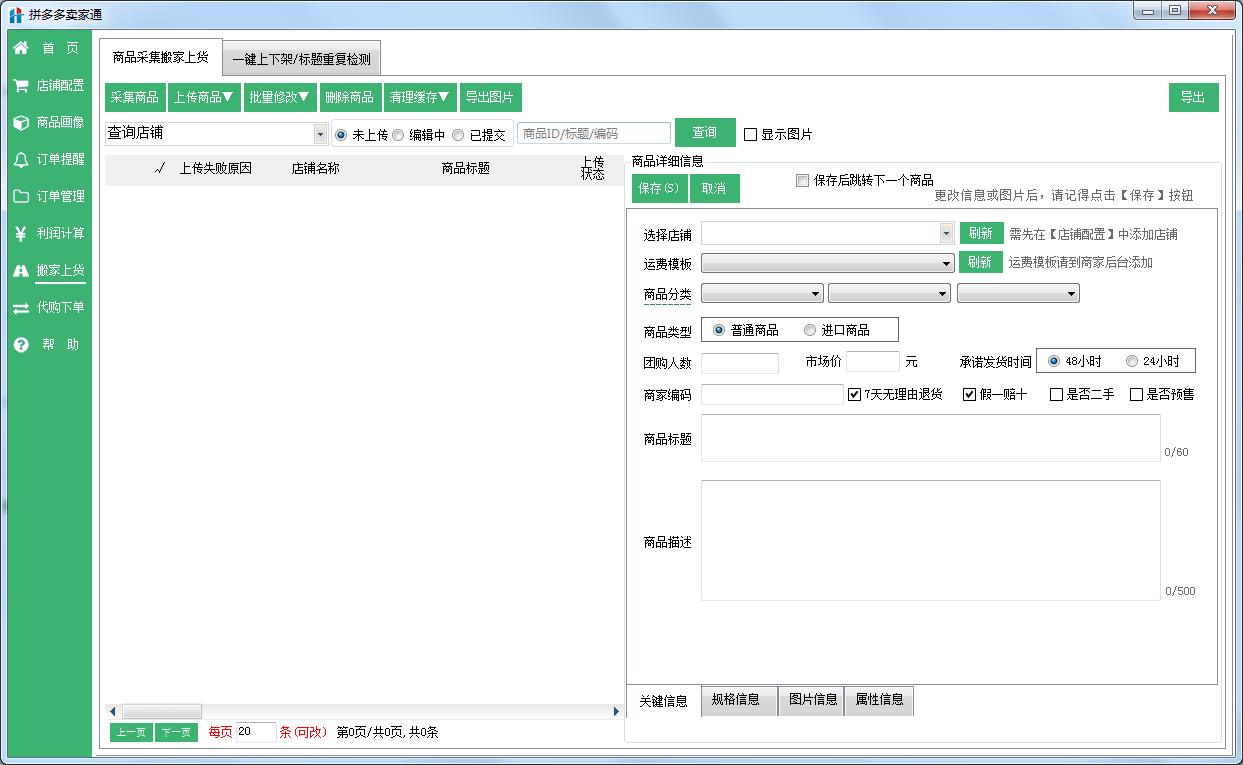Click the purchase order arrows icon
1243x765 pixels.
[21, 308]
